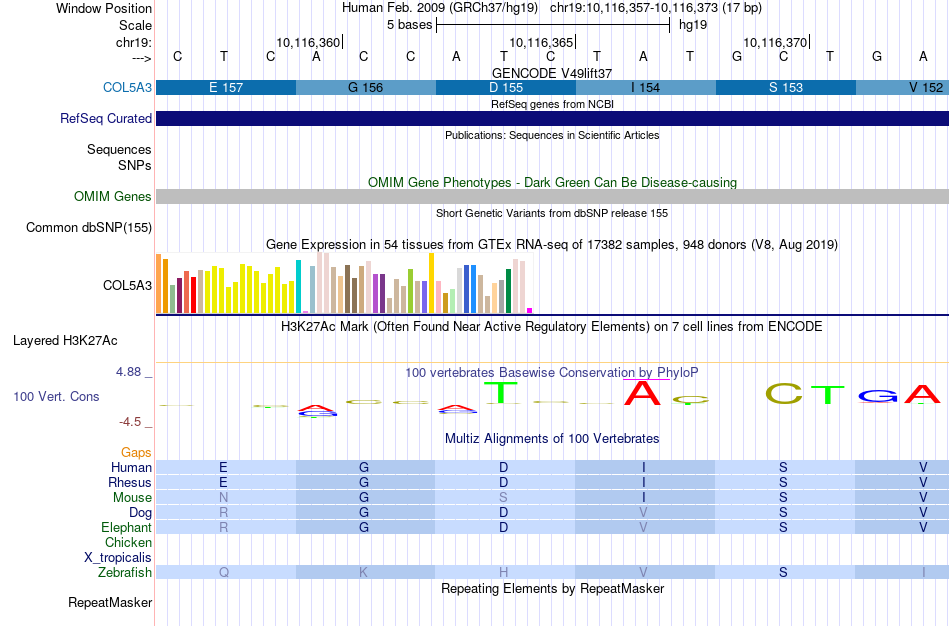The image size is (950, 626).
Task: Click the 10,116,370 position marker
Action: click(775, 42)
